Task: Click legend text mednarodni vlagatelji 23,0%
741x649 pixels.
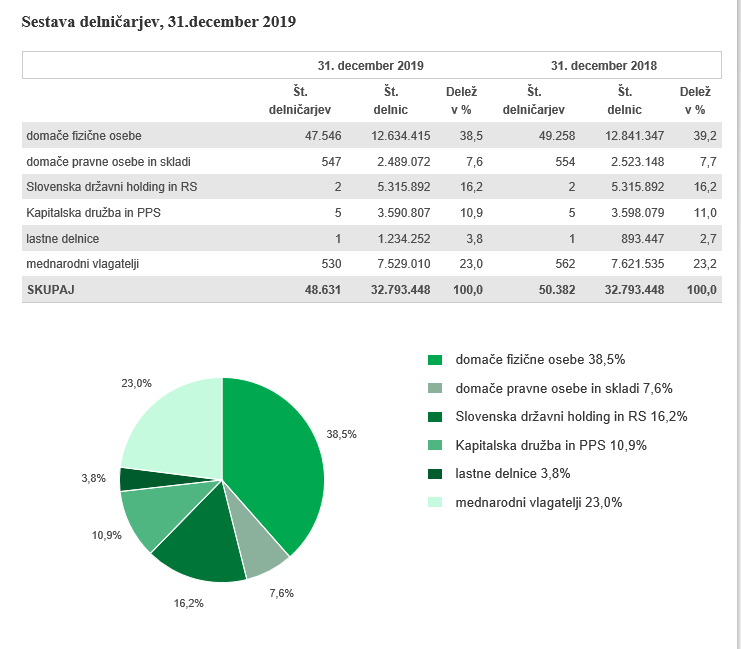Action: tap(539, 502)
